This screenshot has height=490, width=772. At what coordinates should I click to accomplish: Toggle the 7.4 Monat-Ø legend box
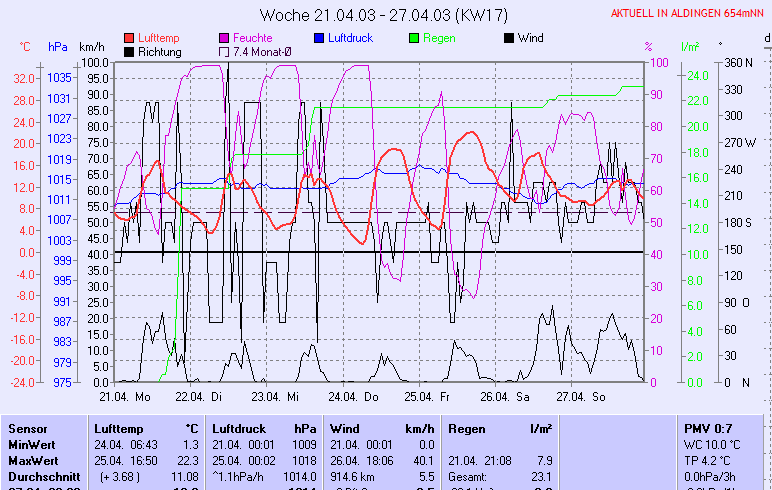click(x=223, y=52)
